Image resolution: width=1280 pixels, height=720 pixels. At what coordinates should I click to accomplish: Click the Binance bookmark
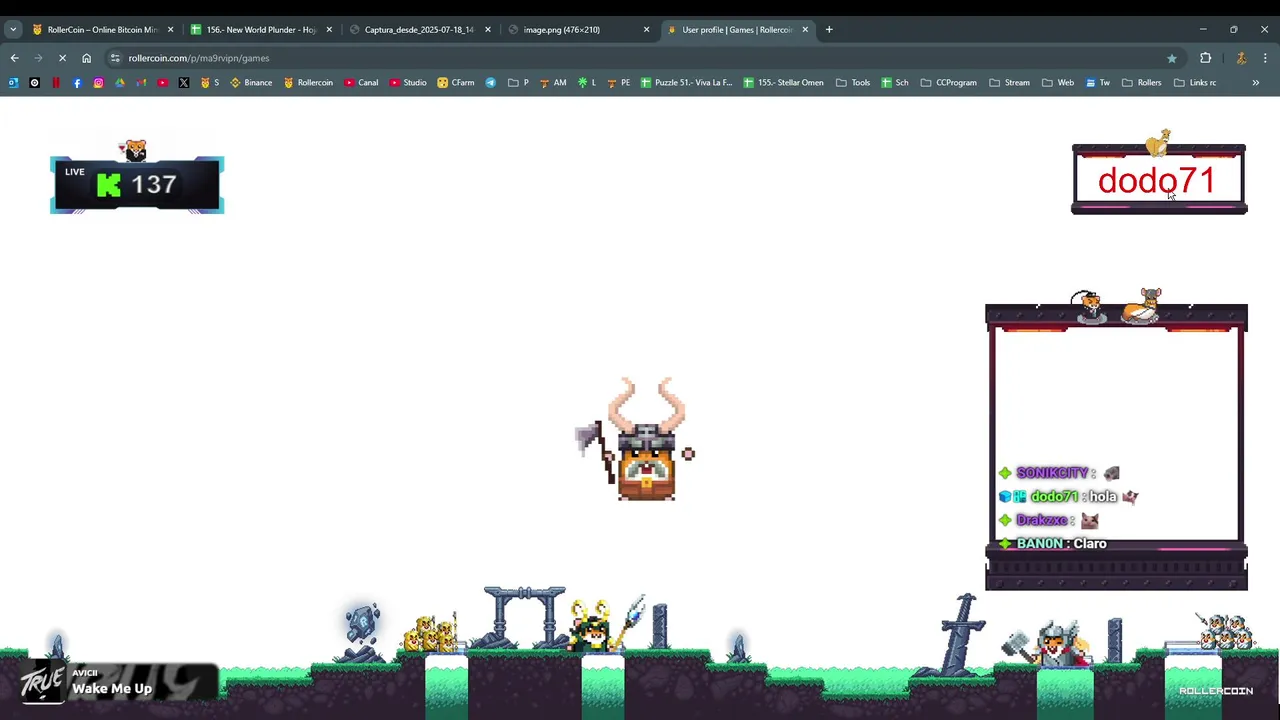point(251,83)
